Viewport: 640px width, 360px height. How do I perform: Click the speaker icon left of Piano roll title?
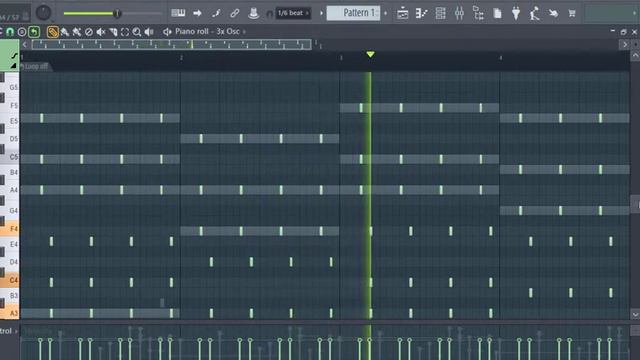tap(167, 32)
